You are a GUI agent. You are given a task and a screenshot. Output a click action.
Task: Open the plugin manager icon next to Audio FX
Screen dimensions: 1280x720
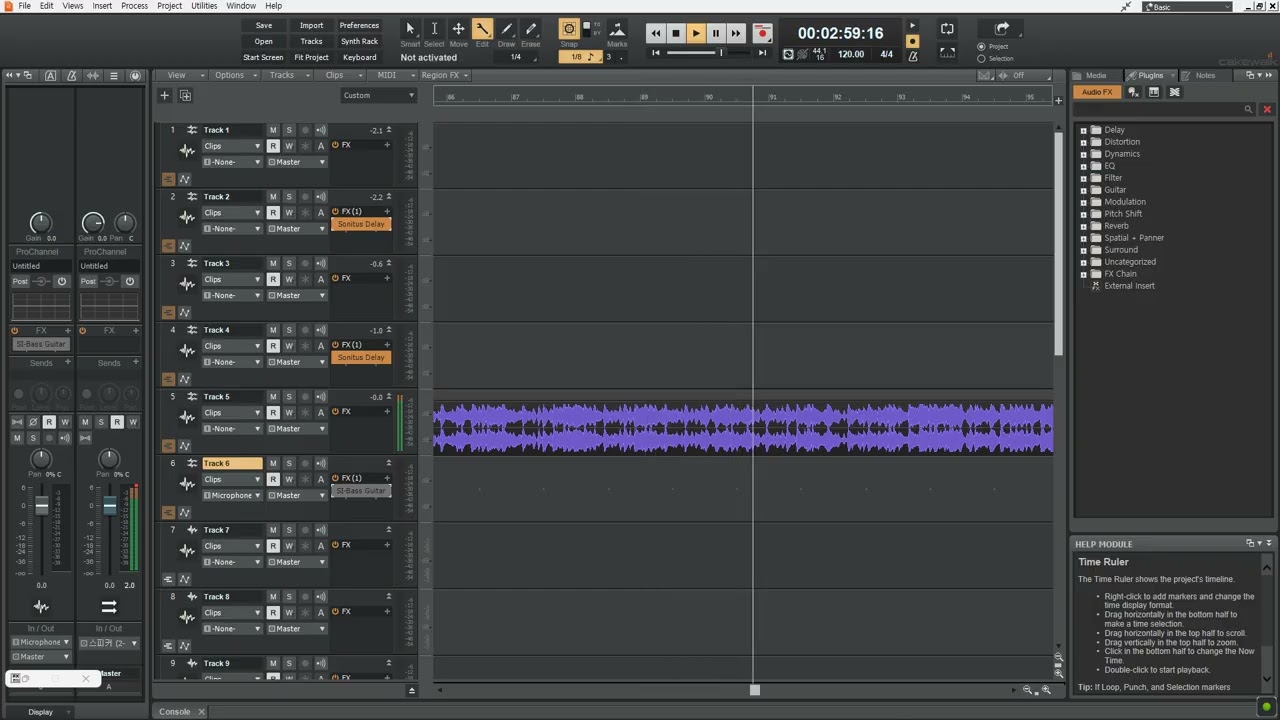point(1133,92)
